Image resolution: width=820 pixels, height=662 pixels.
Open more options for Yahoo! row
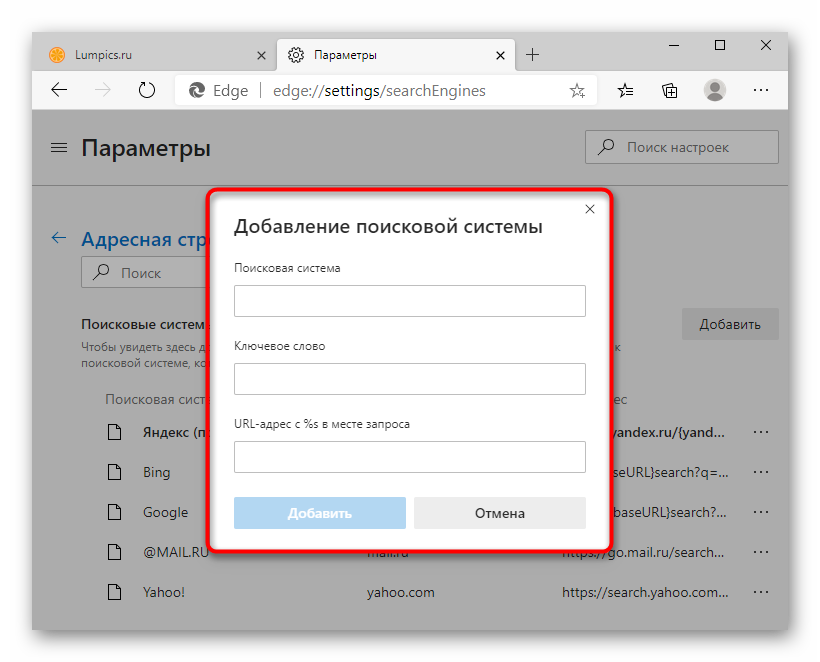click(x=761, y=592)
